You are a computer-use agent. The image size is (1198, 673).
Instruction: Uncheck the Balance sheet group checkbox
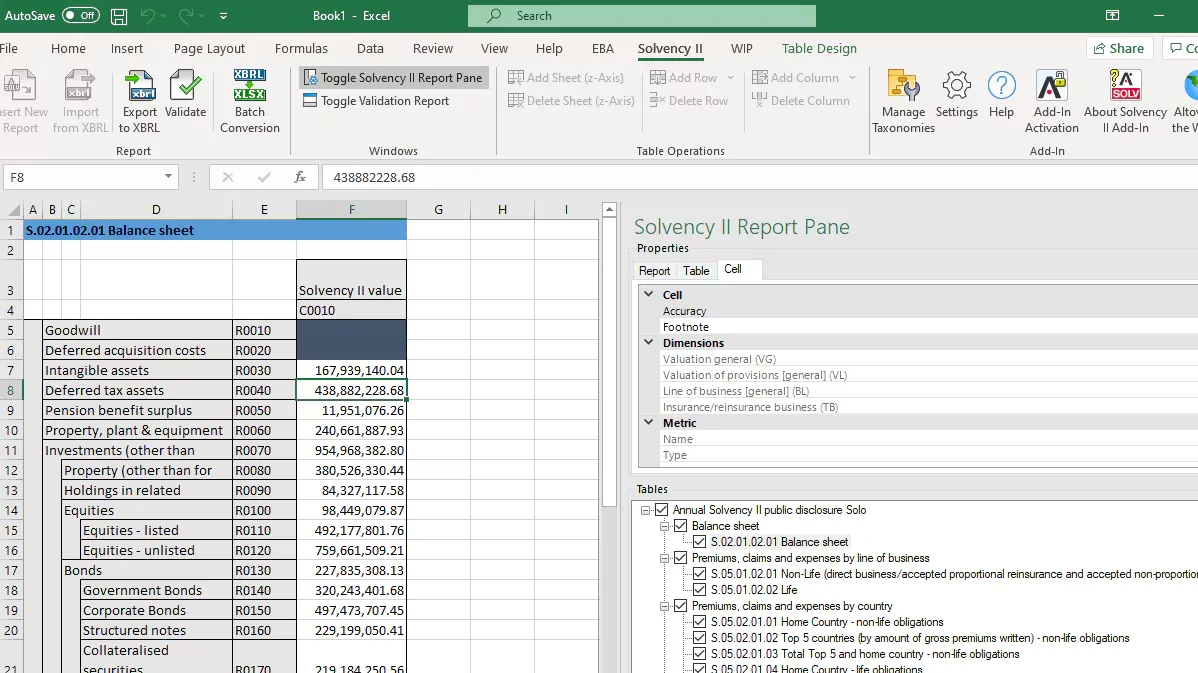click(681, 526)
